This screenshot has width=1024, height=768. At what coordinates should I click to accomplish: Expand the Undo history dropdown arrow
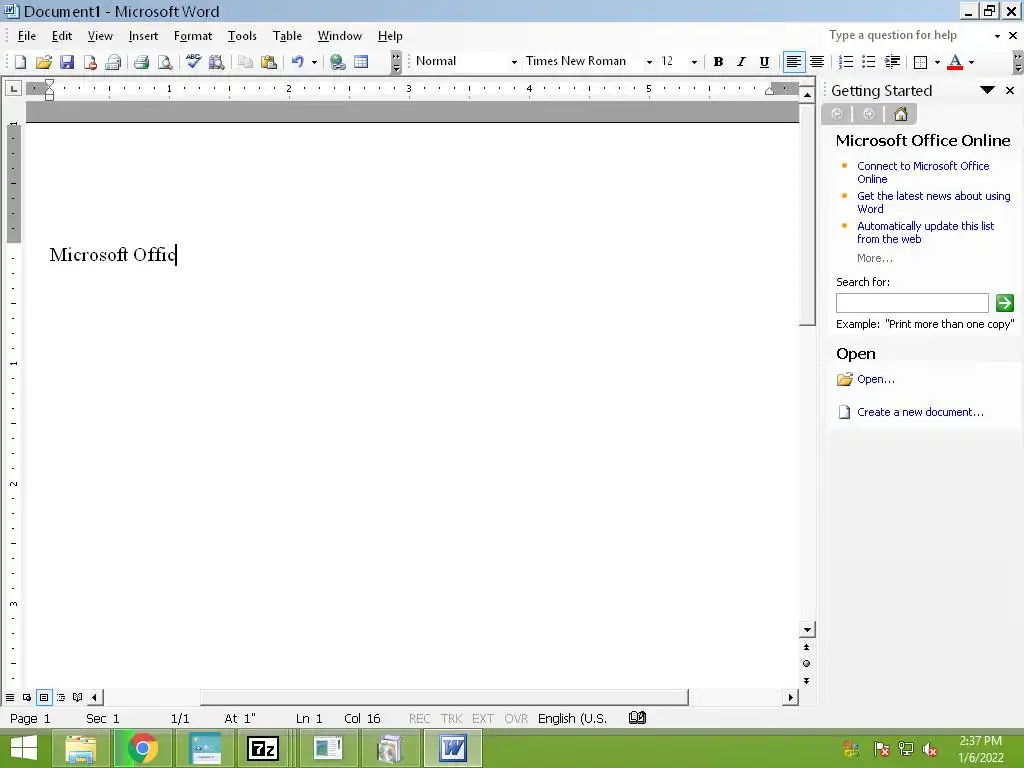[x=314, y=62]
